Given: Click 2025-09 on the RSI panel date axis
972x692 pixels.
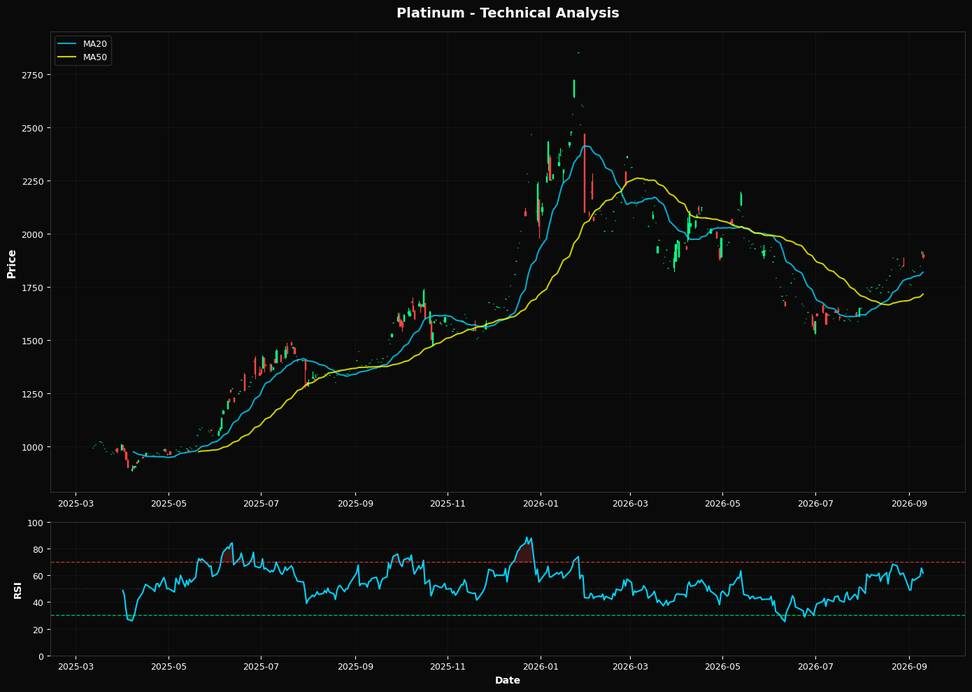Looking at the screenshot, I should coord(355,667).
